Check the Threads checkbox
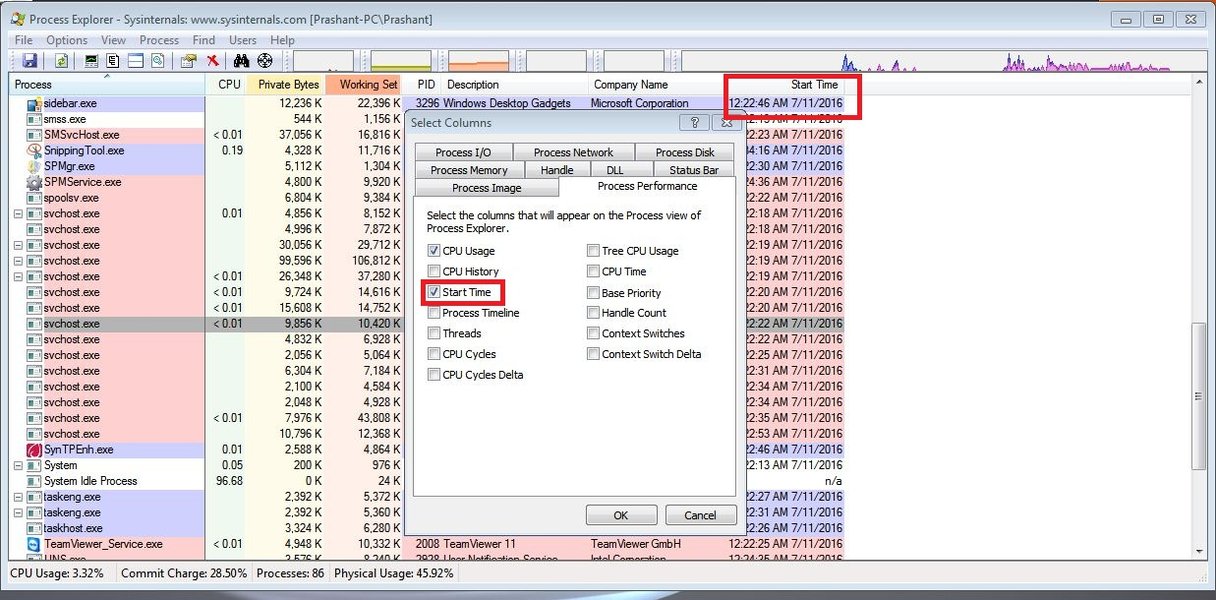 pyautogui.click(x=434, y=334)
